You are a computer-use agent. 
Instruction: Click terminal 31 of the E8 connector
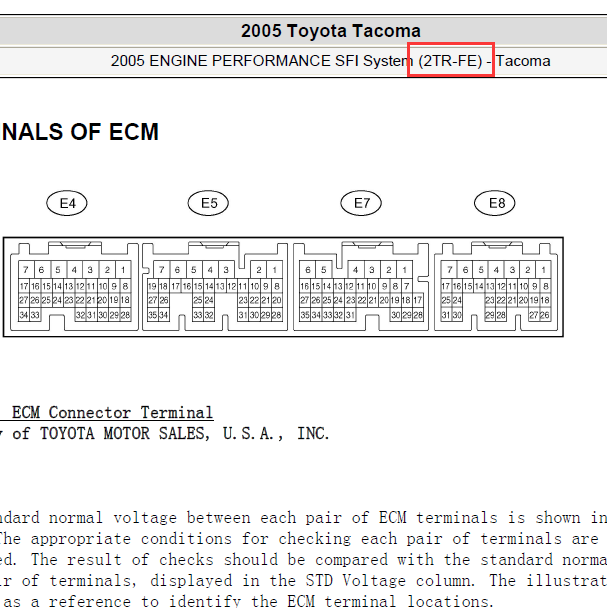pyautogui.click(x=446, y=315)
